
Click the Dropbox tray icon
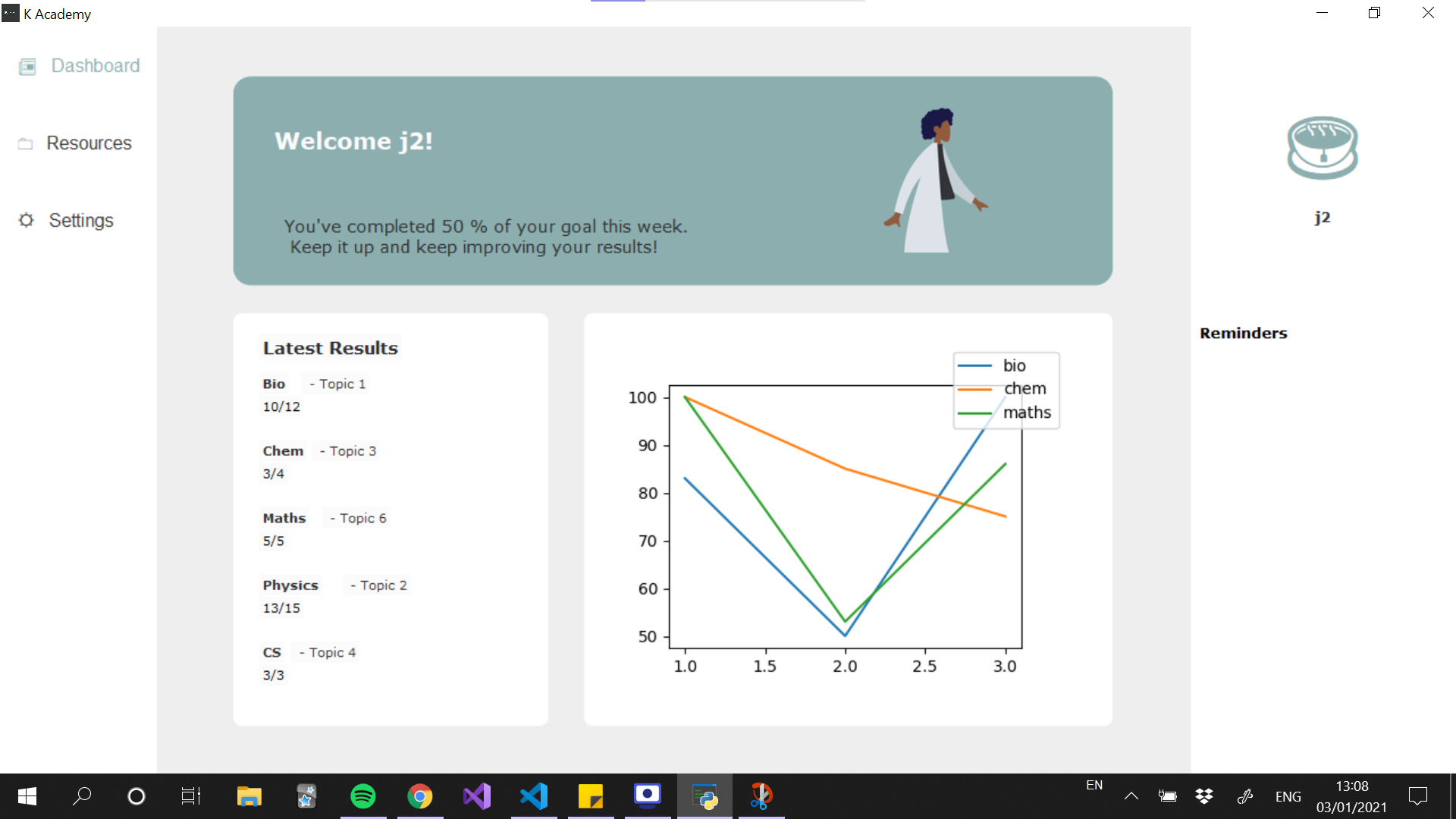1203,796
